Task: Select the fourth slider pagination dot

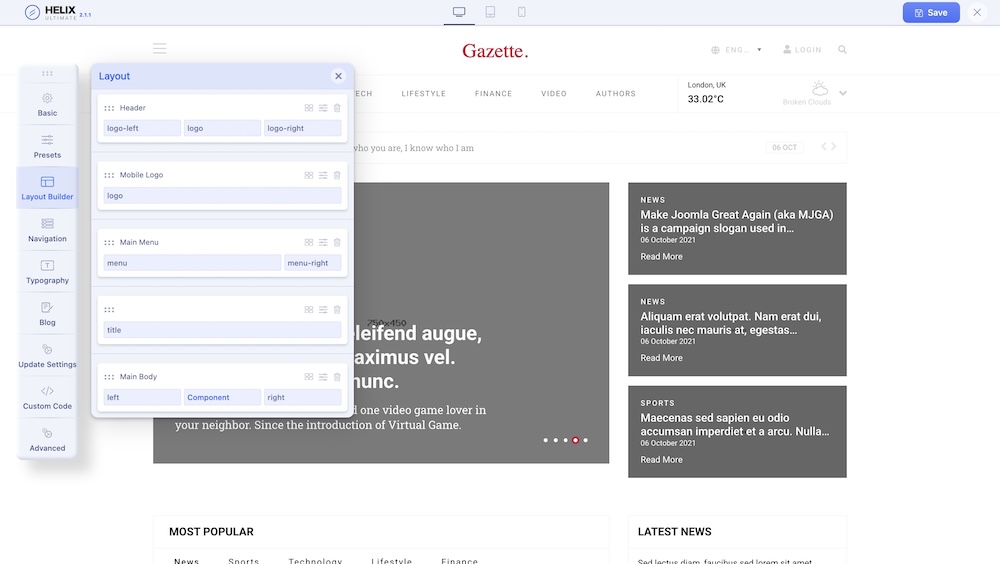Action: tap(575, 440)
